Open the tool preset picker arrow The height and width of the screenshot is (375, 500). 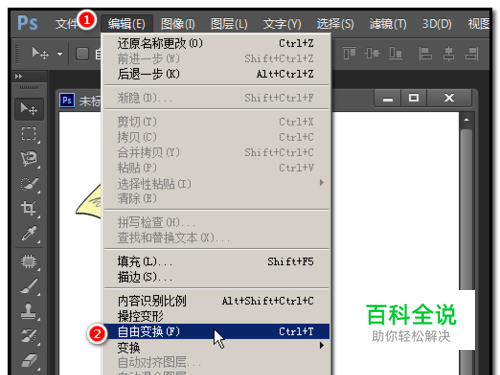tap(60, 54)
